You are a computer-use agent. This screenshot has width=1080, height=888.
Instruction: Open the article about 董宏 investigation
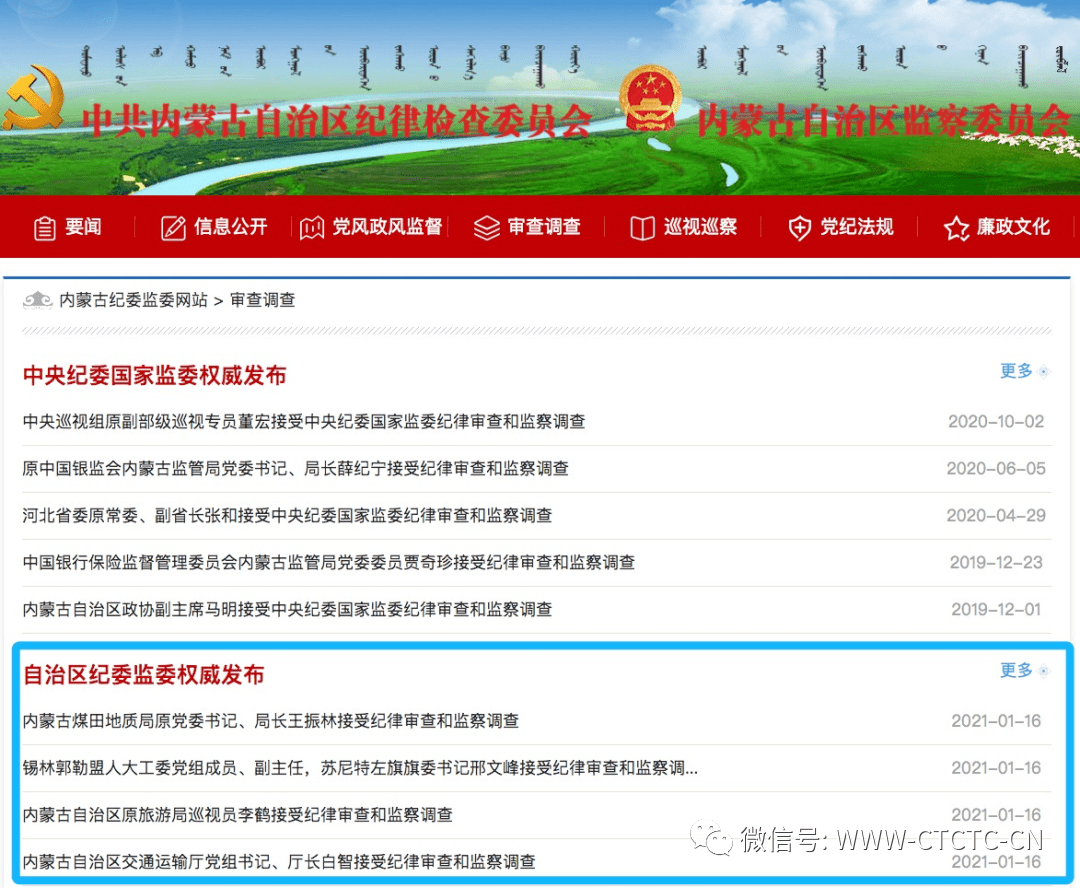(x=304, y=422)
